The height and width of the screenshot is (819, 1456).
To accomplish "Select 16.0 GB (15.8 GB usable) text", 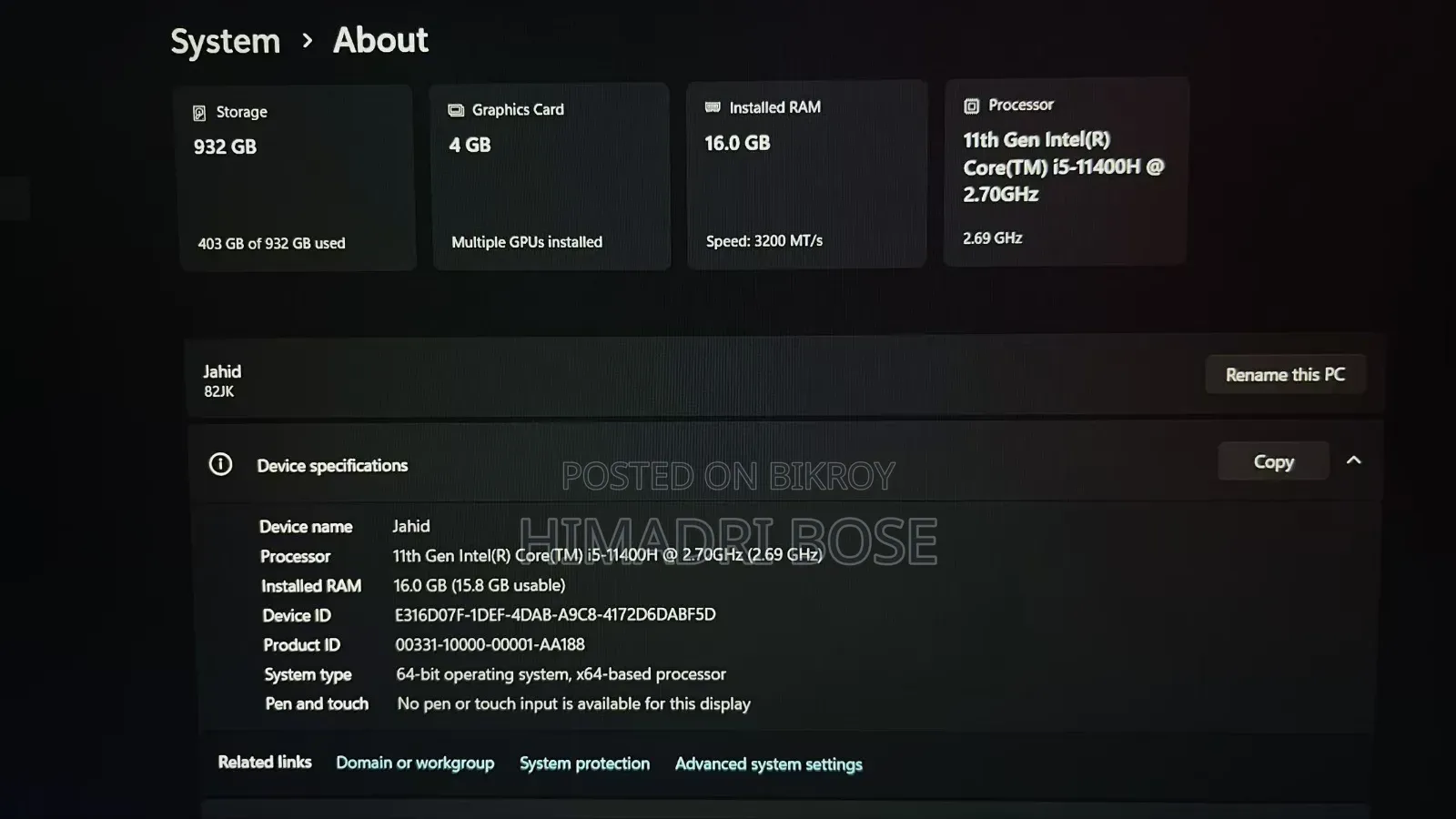I will click(479, 585).
